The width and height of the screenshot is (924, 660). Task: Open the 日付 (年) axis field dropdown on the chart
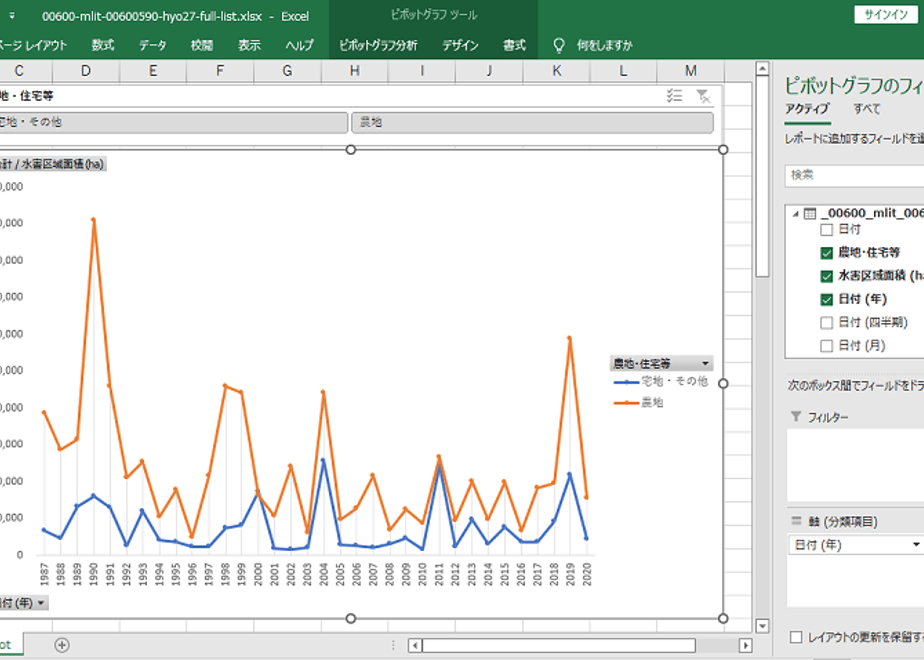tap(41, 603)
